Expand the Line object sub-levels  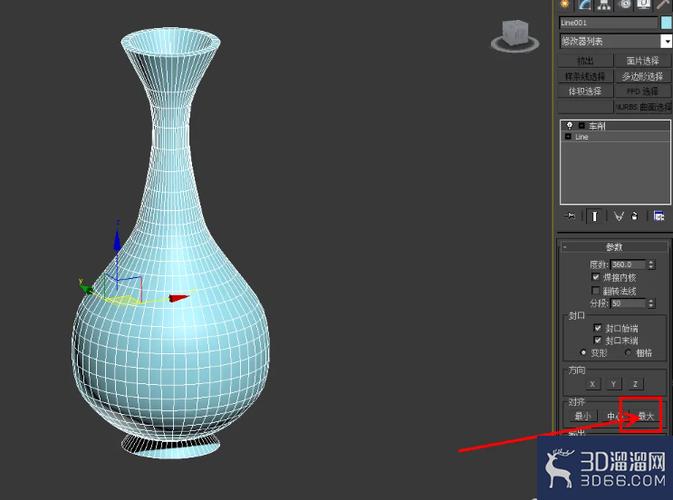(568, 136)
